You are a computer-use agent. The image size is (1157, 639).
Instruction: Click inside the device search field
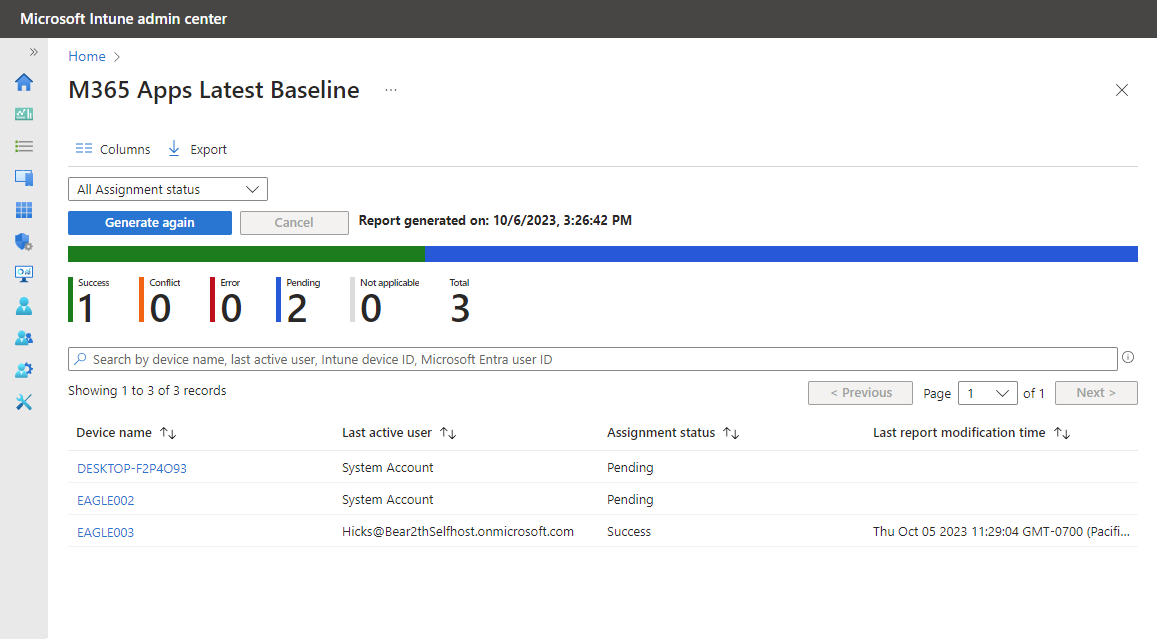592,358
